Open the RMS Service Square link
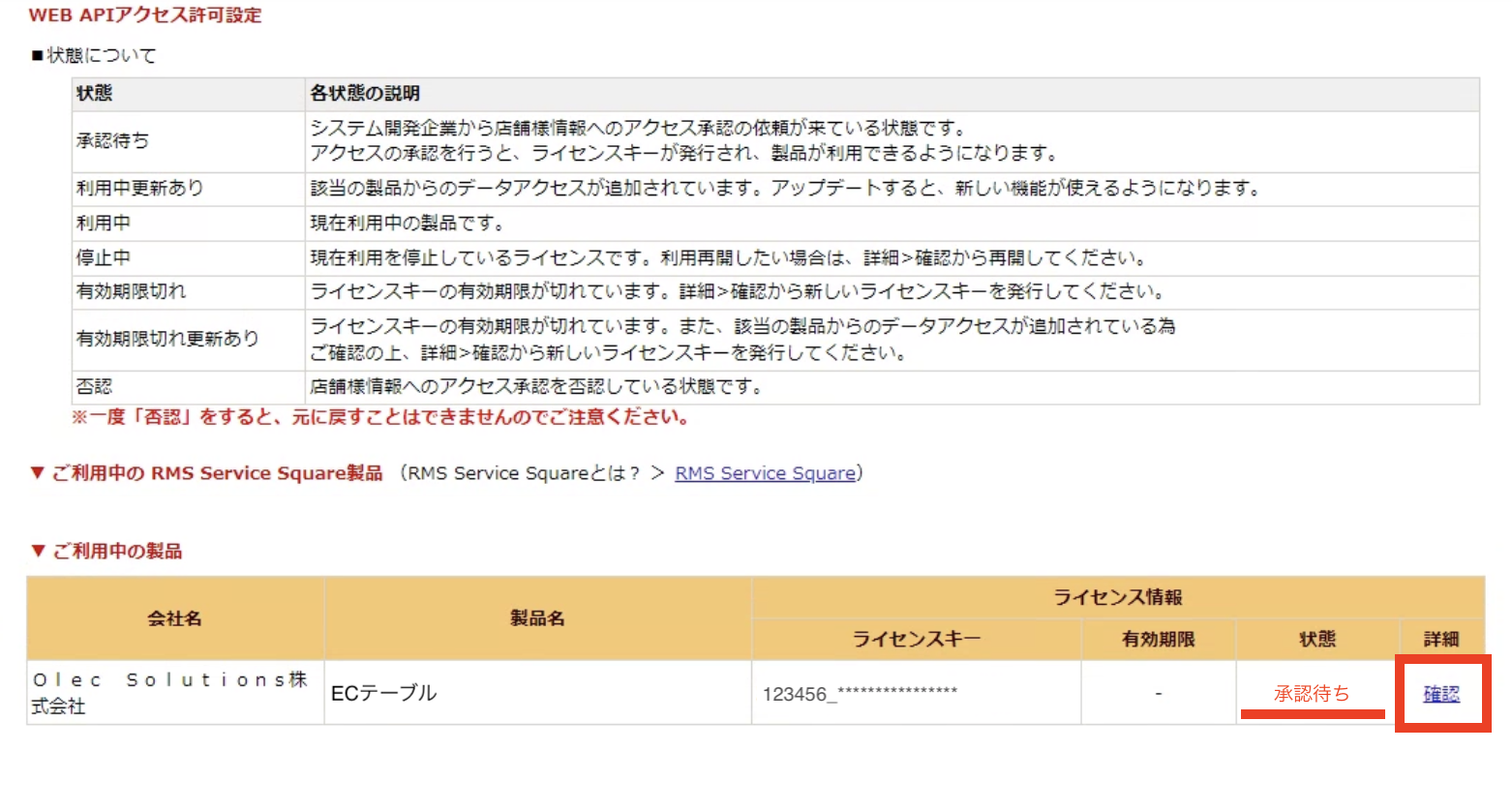This screenshot has height=811, width=1512. (765, 473)
